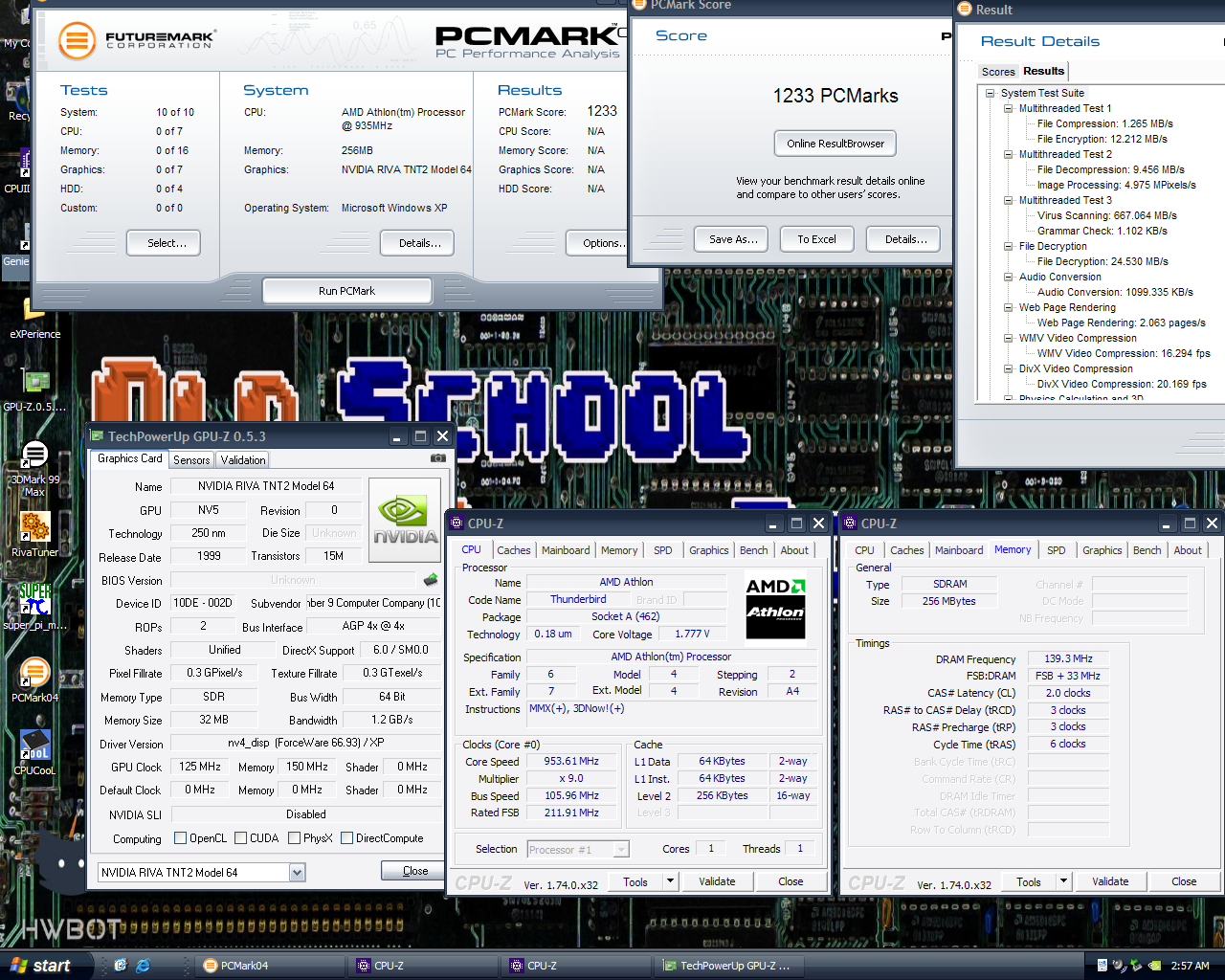Click Close button in GPU-Z
Viewport: 1225px width, 980px height.
414,871
